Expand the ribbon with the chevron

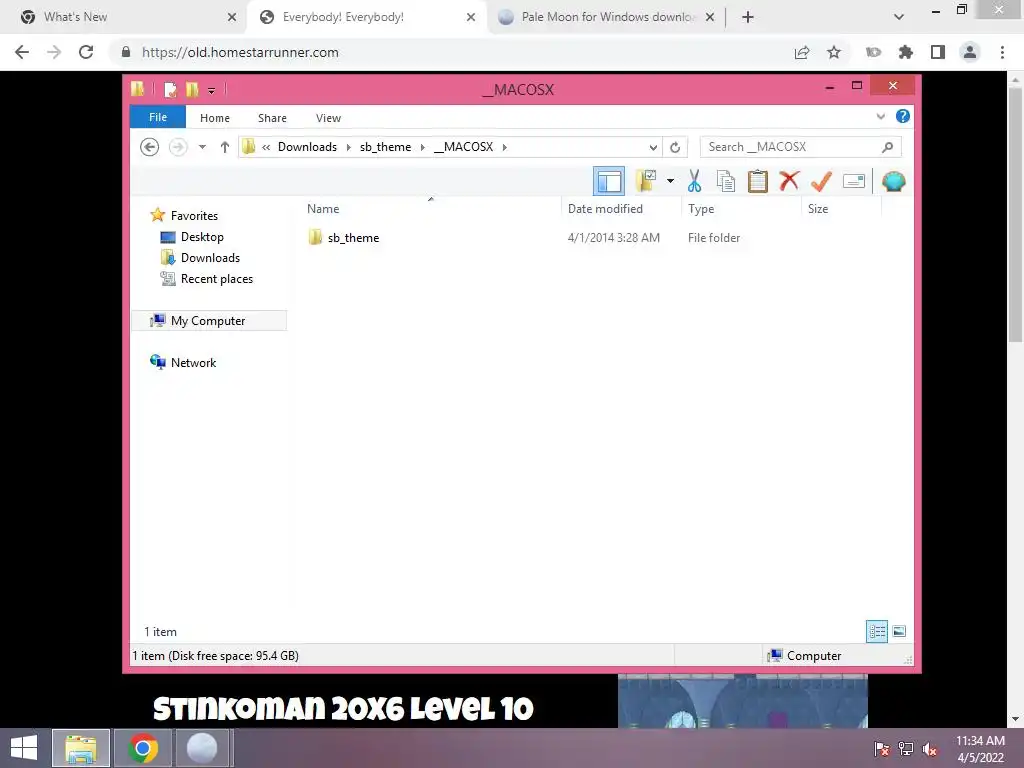[x=880, y=117]
